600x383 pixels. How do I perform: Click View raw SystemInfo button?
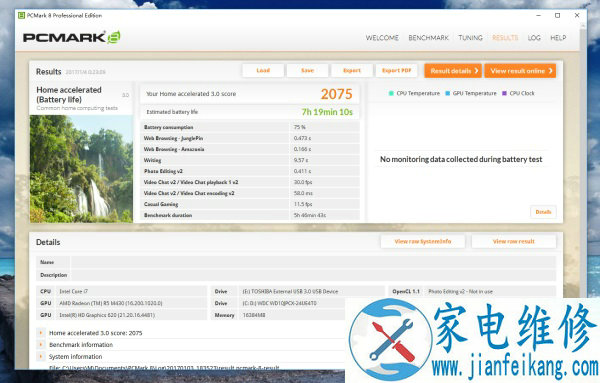pos(423,241)
